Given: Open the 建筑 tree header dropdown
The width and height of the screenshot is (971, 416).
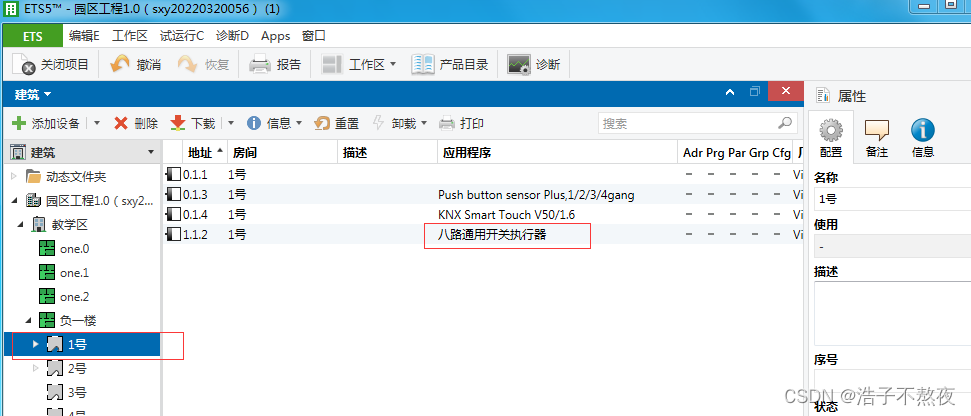Looking at the screenshot, I should point(152,152).
